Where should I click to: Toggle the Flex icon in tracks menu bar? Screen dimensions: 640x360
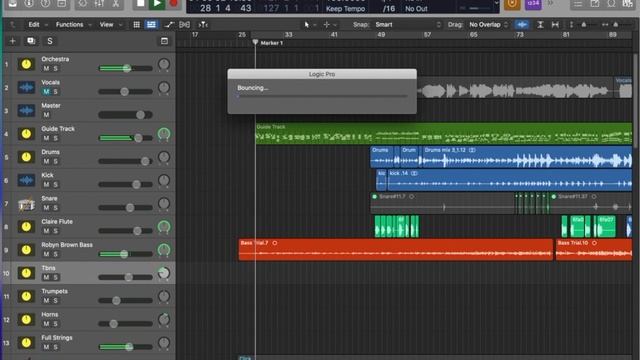(184, 24)
